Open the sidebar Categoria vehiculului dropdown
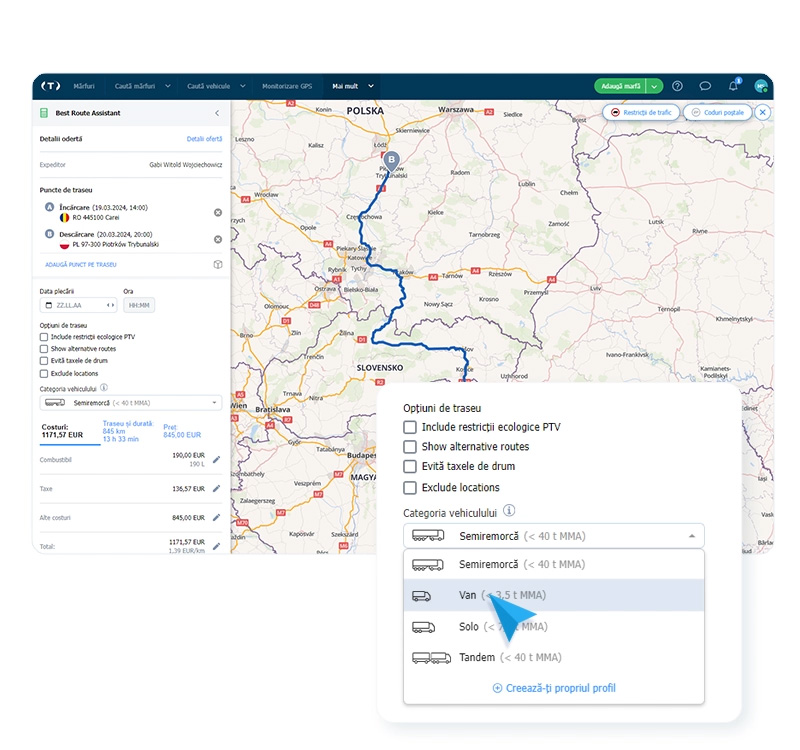 [x=131, y=403]
